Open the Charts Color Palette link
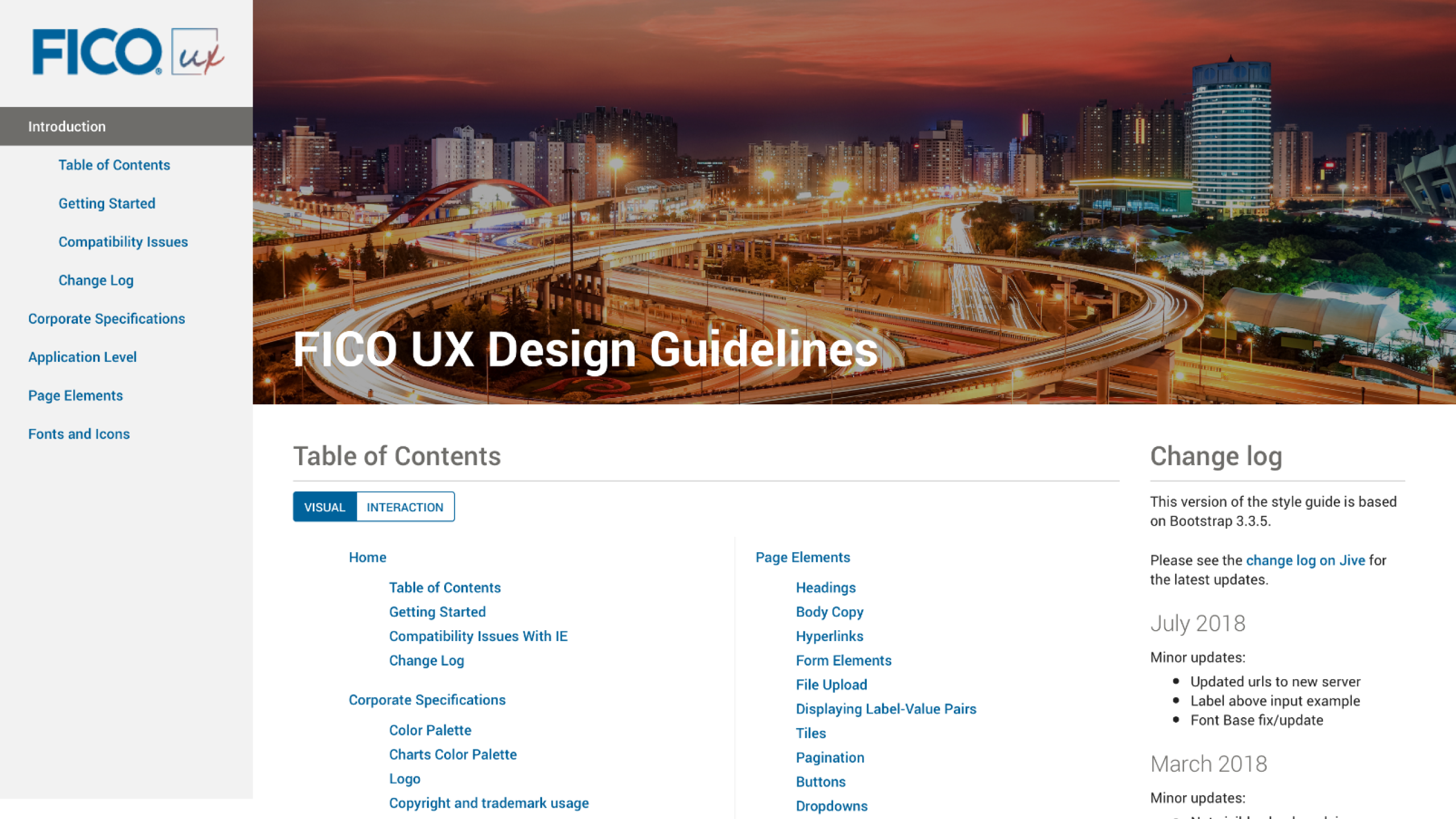Image resolution: width=1456 pixels, height=819 pixels. [x=453, y=755]
